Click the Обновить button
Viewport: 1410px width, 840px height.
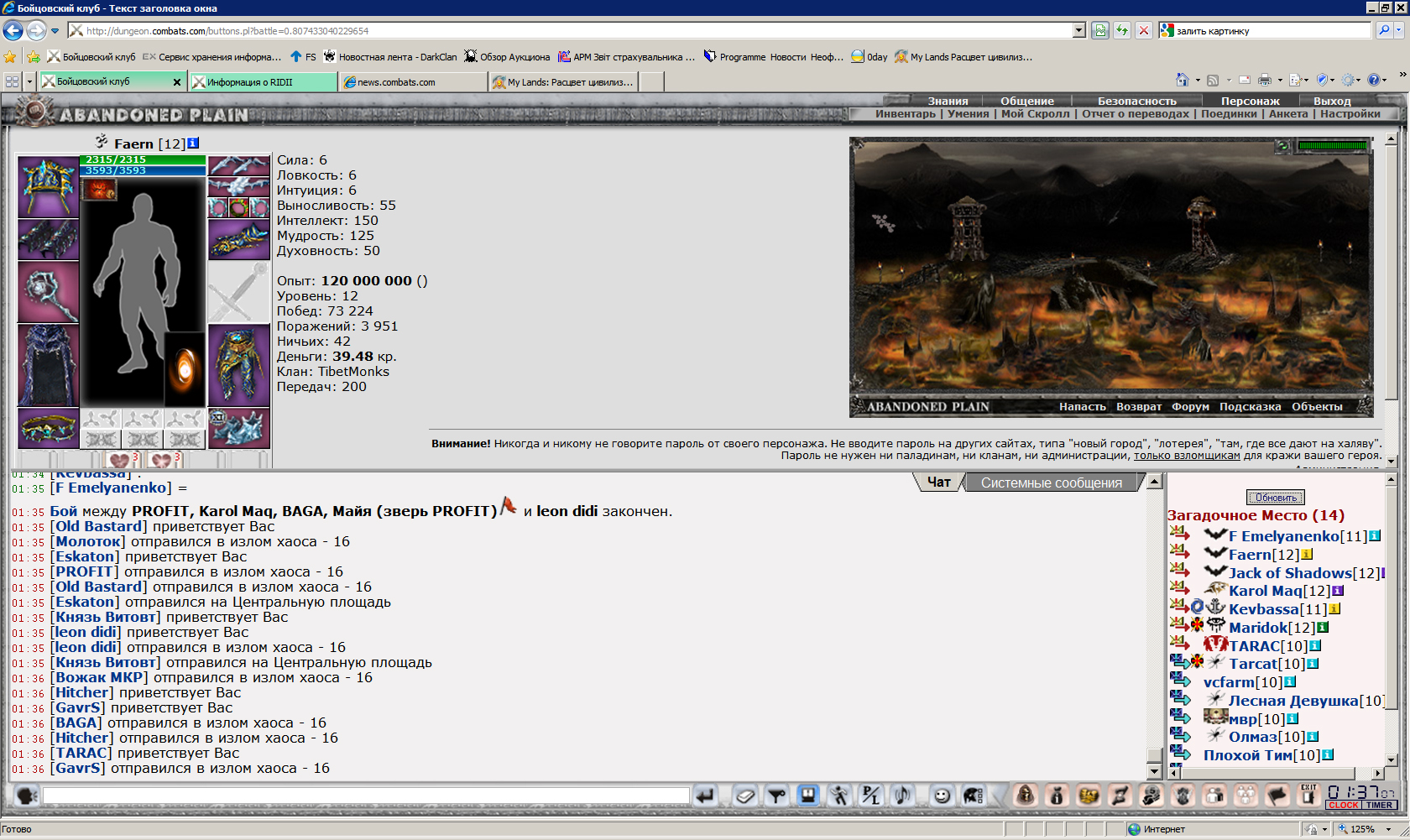point(1276,498)
